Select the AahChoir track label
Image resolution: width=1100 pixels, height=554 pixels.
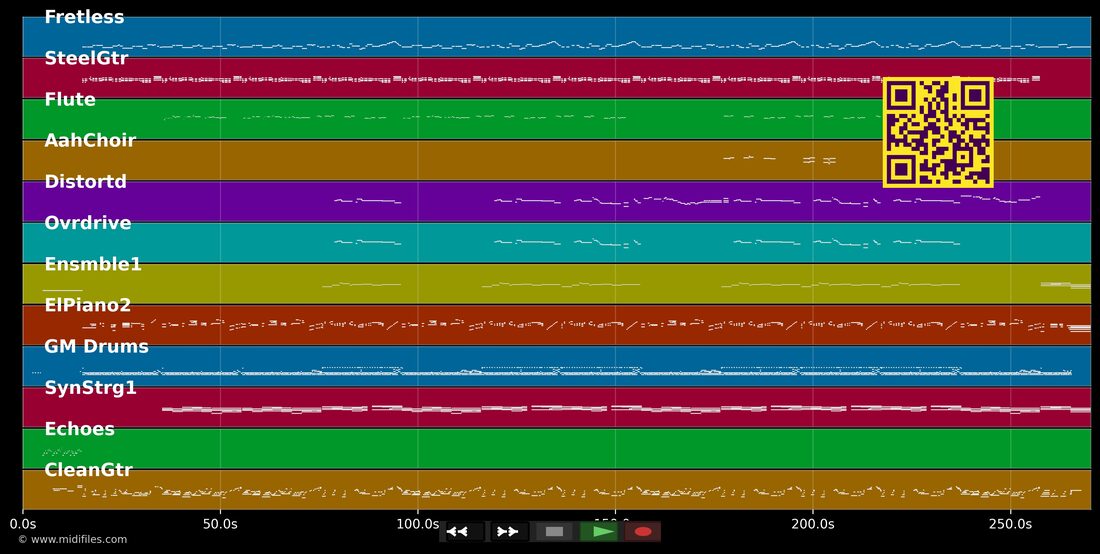90,140
